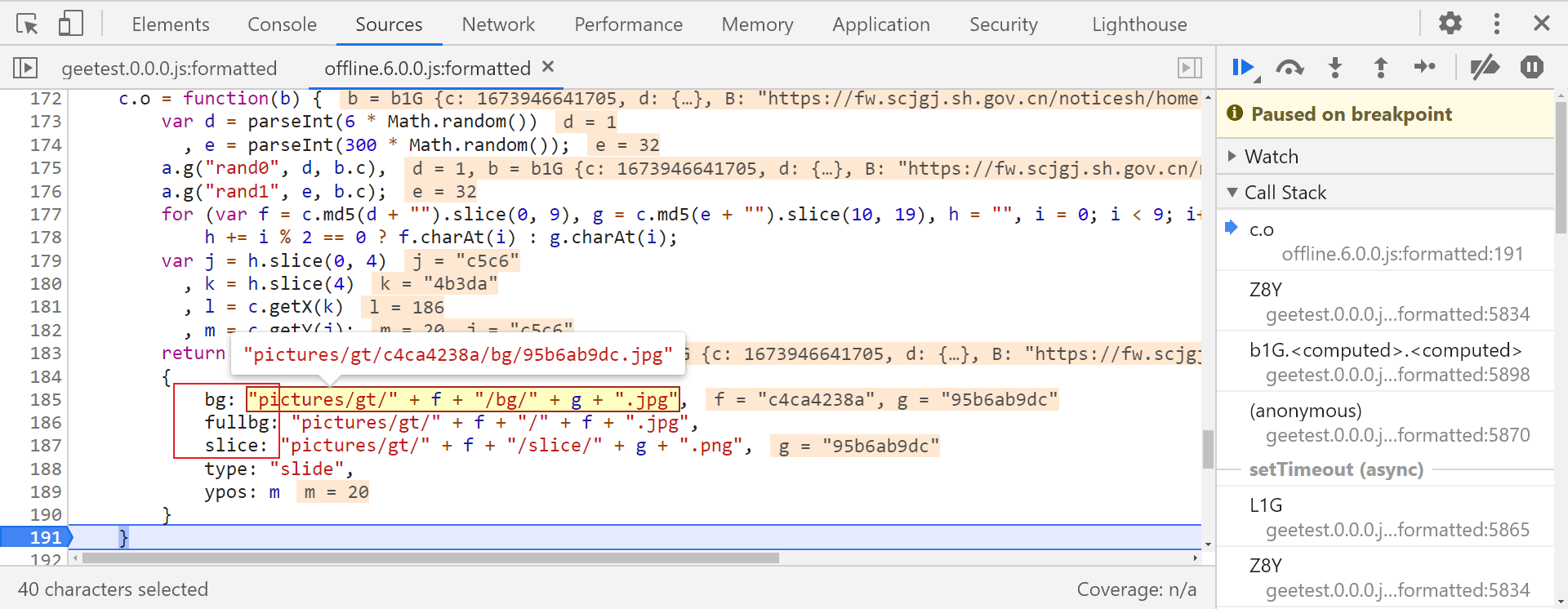Switch to the Console tab
The height and width of the screenshot is (609, 1568).
click(282, 24)
